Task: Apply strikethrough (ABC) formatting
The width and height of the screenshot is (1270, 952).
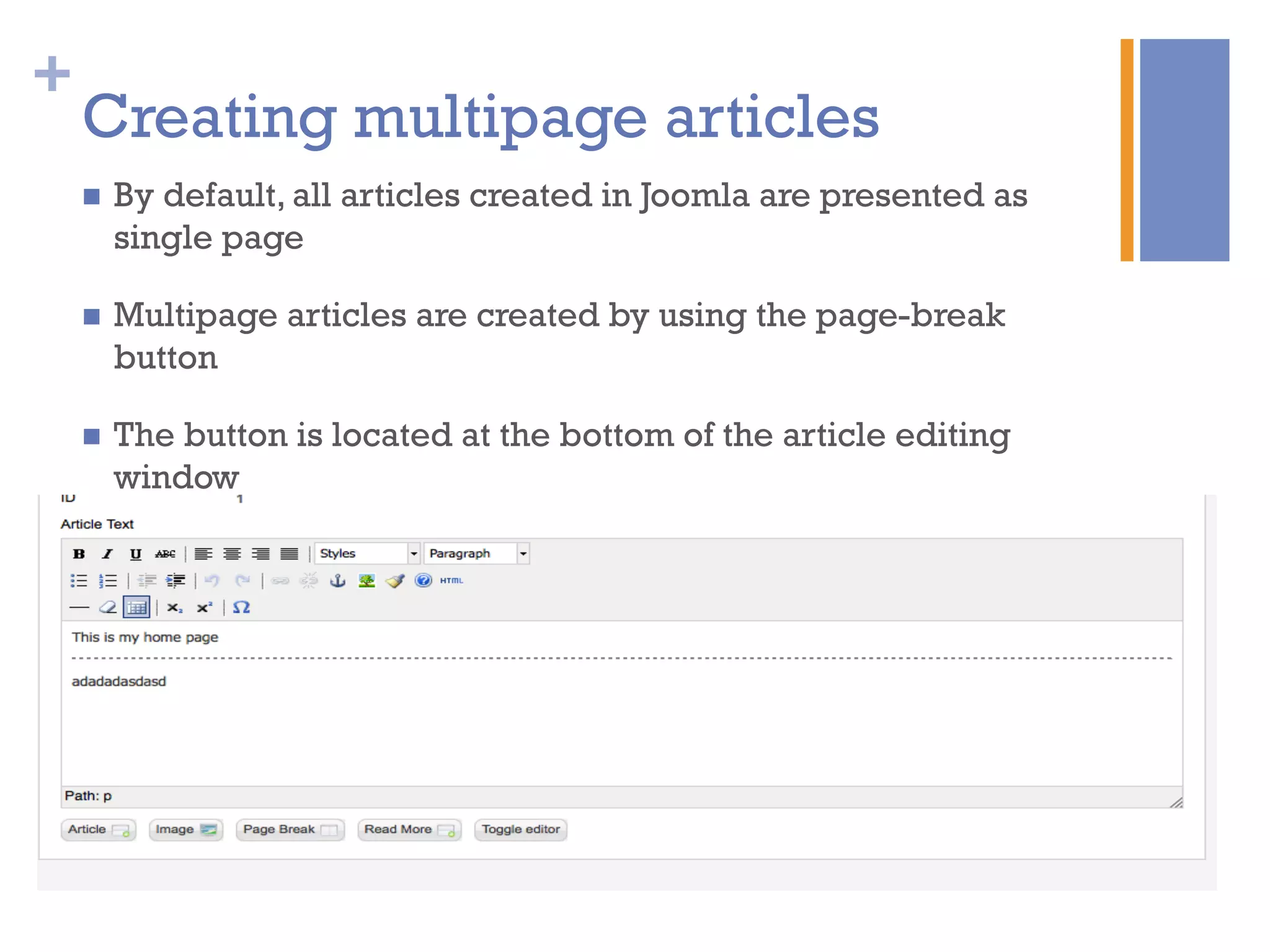Action: click(165, 553)
